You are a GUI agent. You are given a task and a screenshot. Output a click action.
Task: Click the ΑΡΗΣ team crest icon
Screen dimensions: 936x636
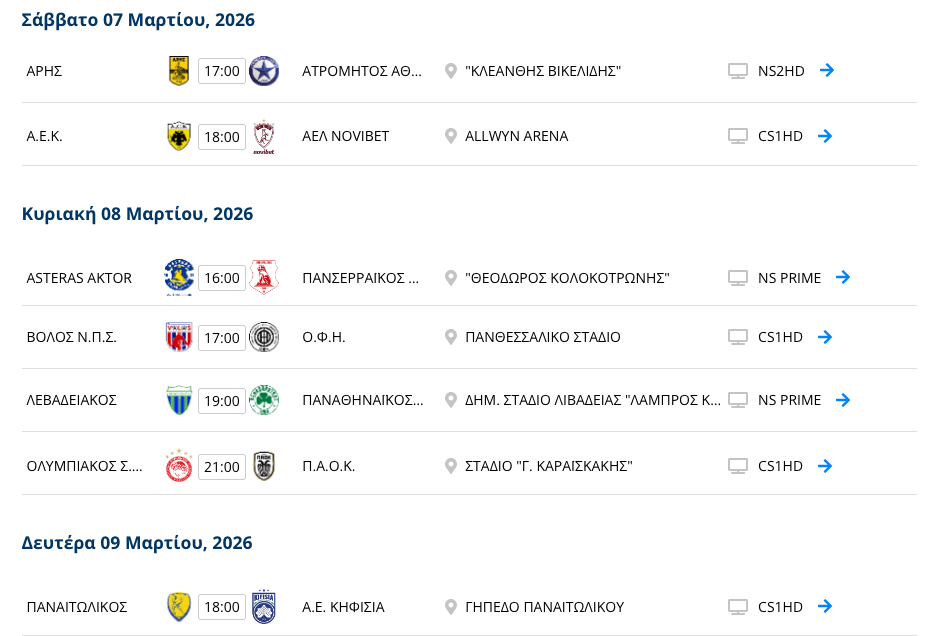[x=179, y=71]
